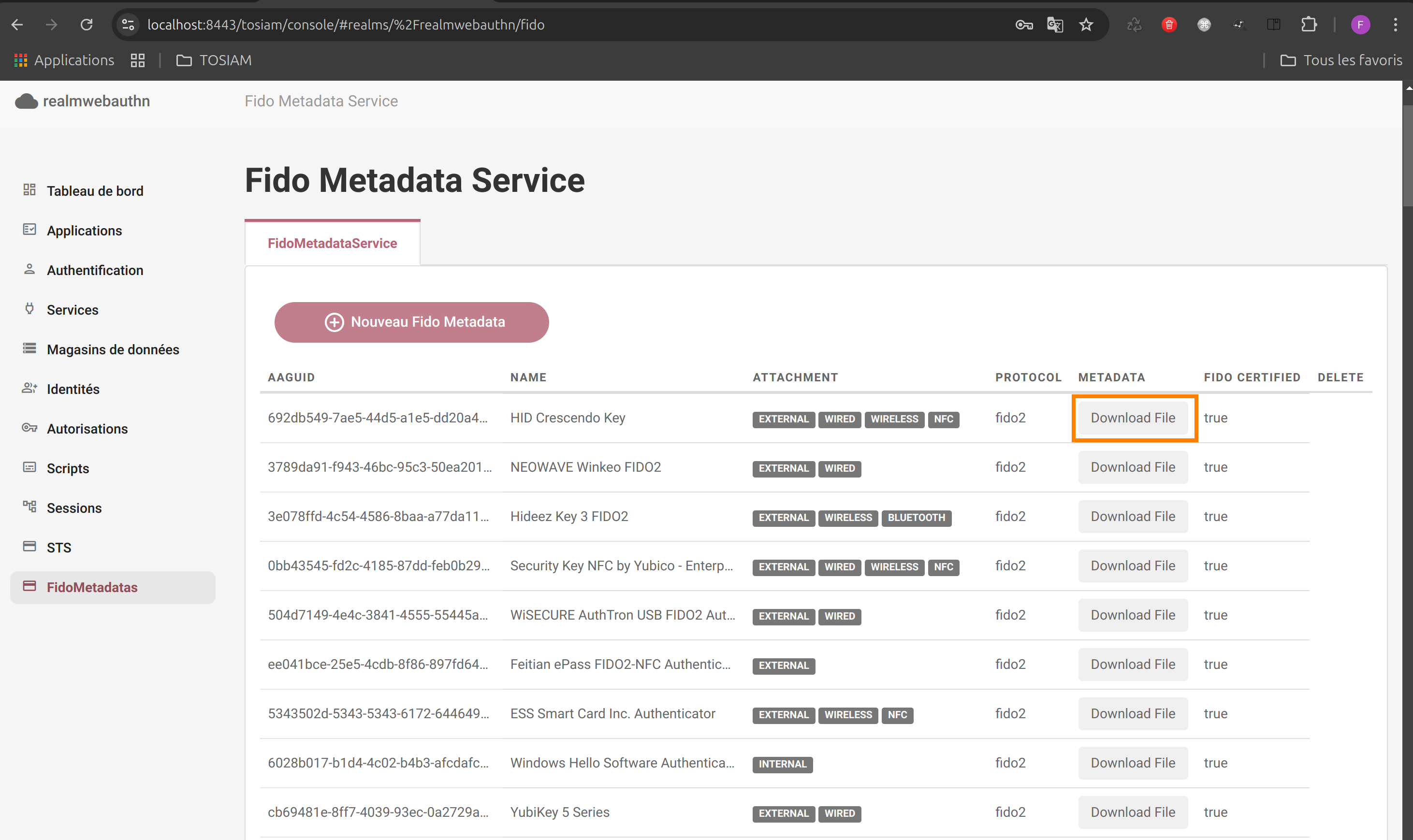Viewport: 1413px width, 840px height.
Task: Click the password key icon in the address bar
Action: click(1023, 24)
